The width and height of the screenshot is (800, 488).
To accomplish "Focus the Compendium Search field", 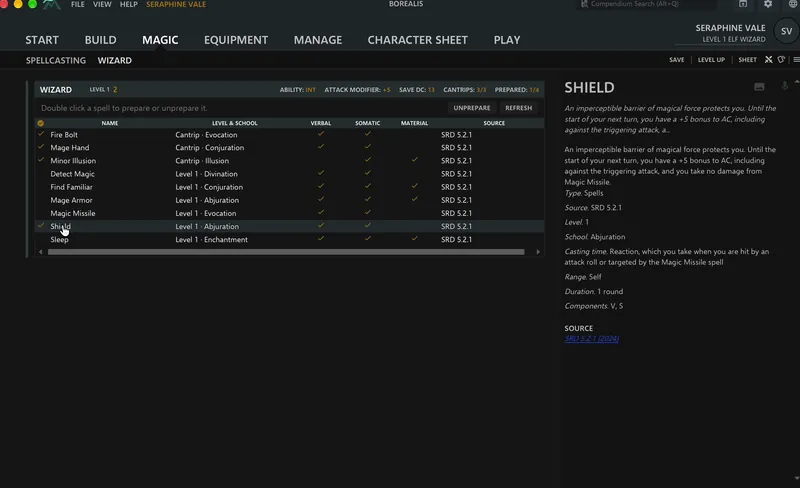I will (x=647, y=4).
